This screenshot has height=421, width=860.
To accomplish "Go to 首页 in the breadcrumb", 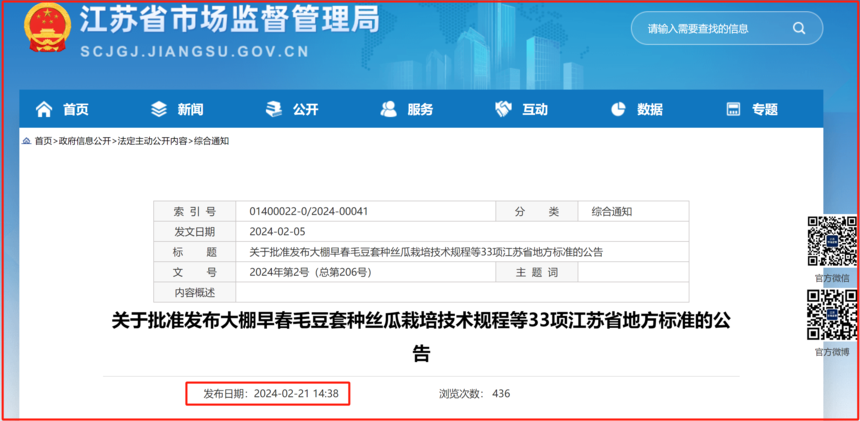I will pos(43,141).
